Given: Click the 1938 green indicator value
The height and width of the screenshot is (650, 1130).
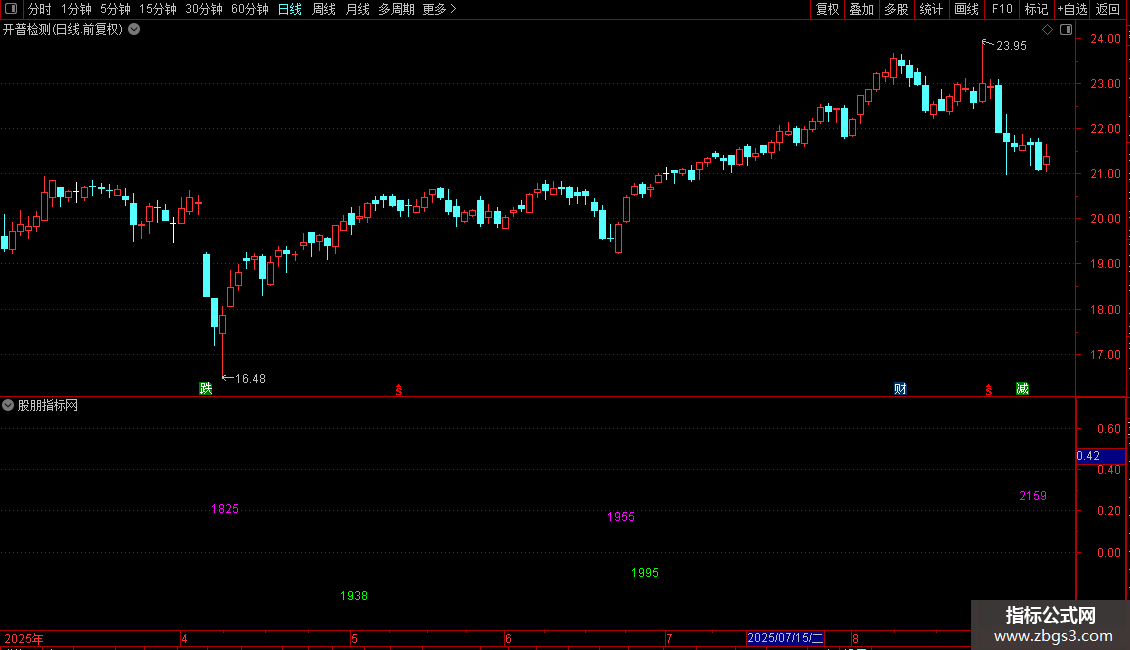Looking at the screenshot, I should tap(354, 596).
